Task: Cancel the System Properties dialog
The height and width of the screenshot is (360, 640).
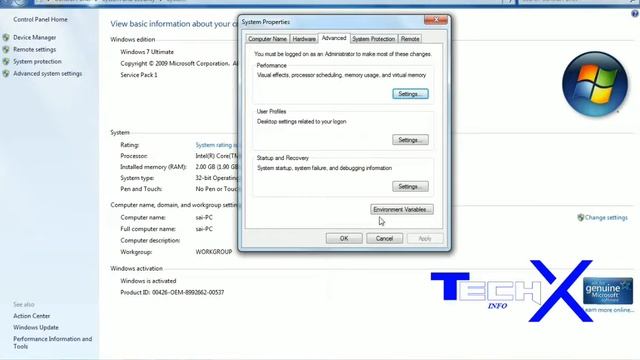Action: [x=384, y=238]
